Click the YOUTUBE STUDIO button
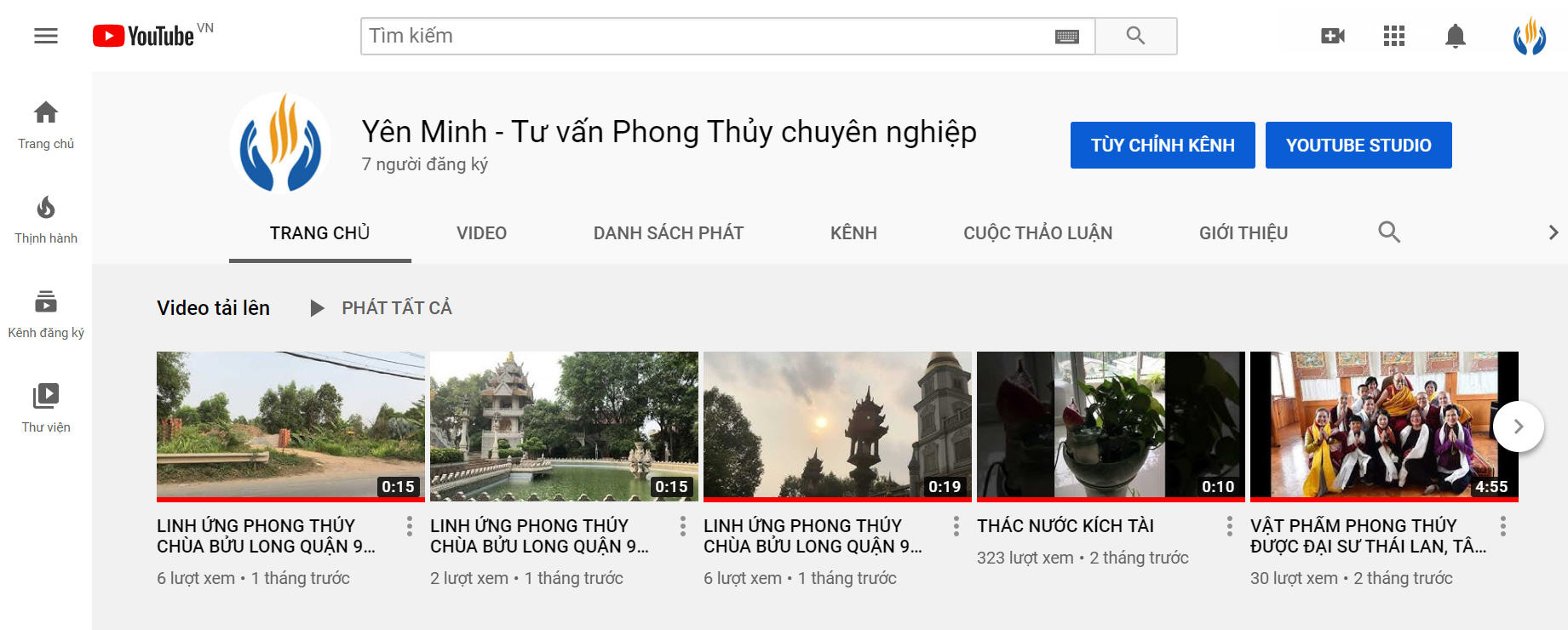1568x630 pixels. pos(1358,145)
